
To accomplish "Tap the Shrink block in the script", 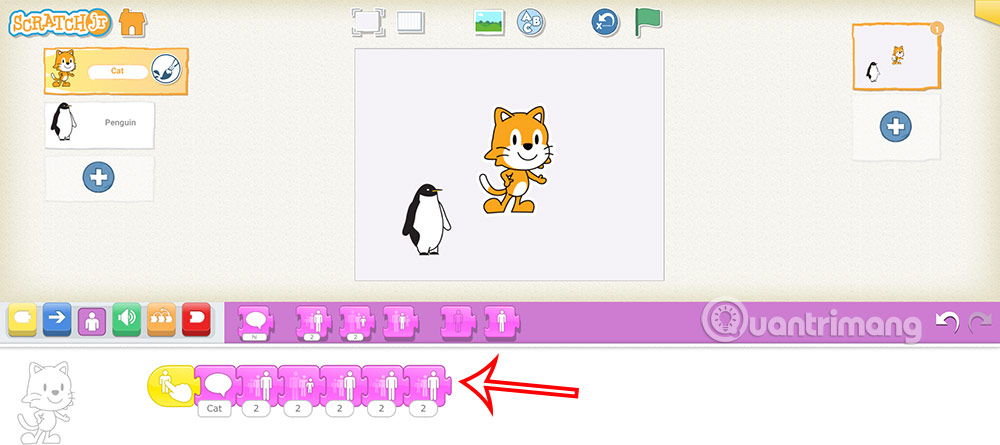I will point(300,386).
